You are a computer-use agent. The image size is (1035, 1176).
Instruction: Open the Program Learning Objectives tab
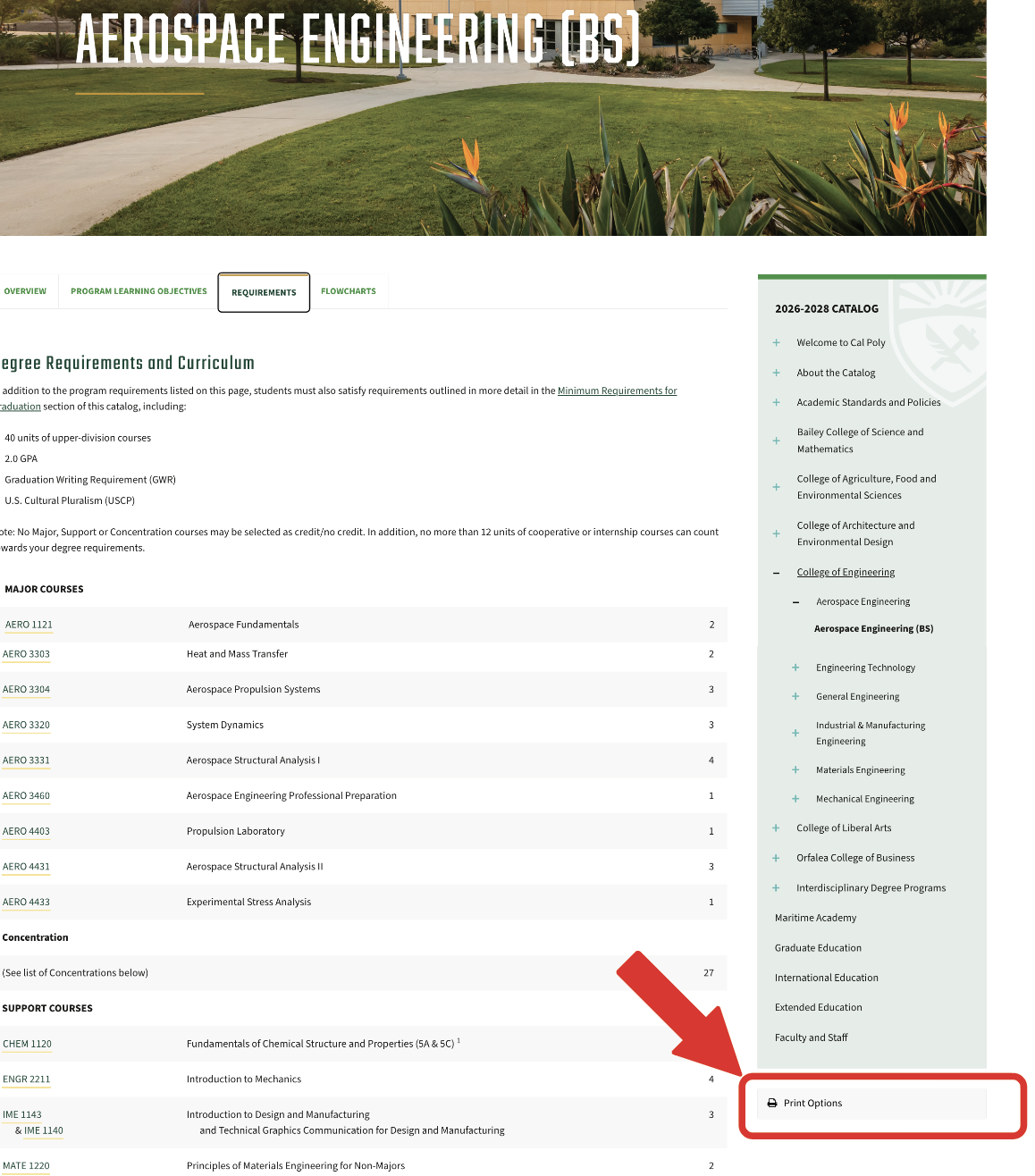coord(139,291)
